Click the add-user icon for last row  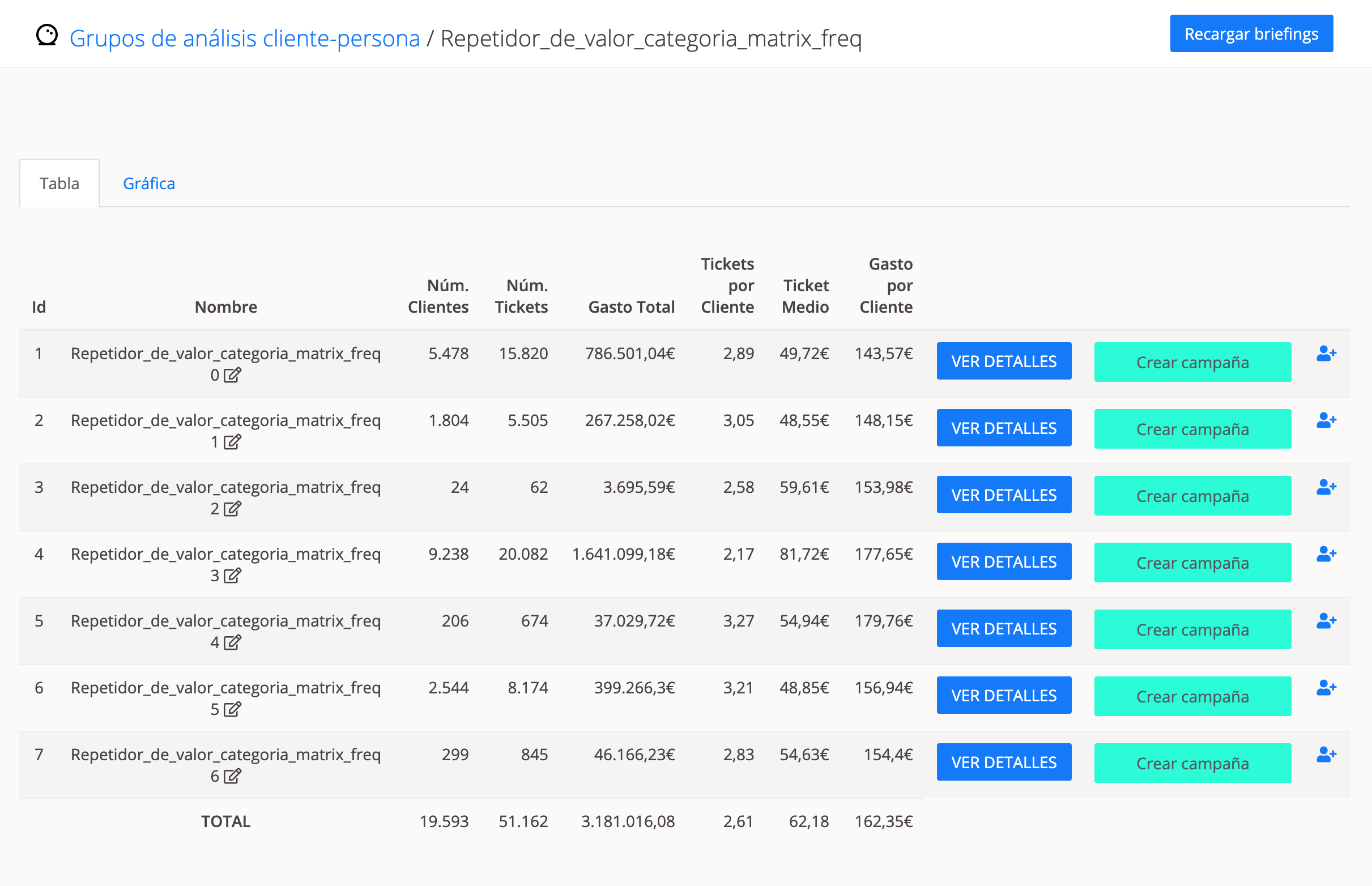pos(1326,754)
